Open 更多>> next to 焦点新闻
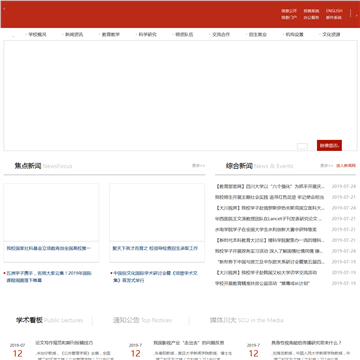 pyautogui.click(x=198, y=166)
